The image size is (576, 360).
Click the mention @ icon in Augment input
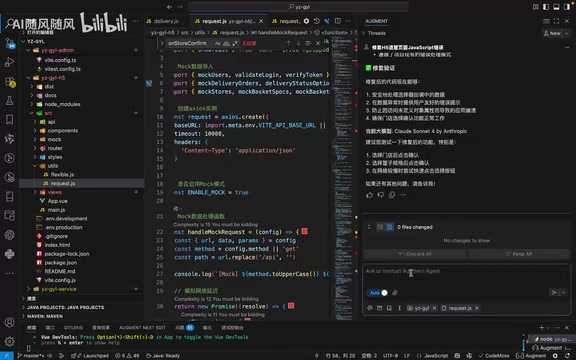(370, 308)
